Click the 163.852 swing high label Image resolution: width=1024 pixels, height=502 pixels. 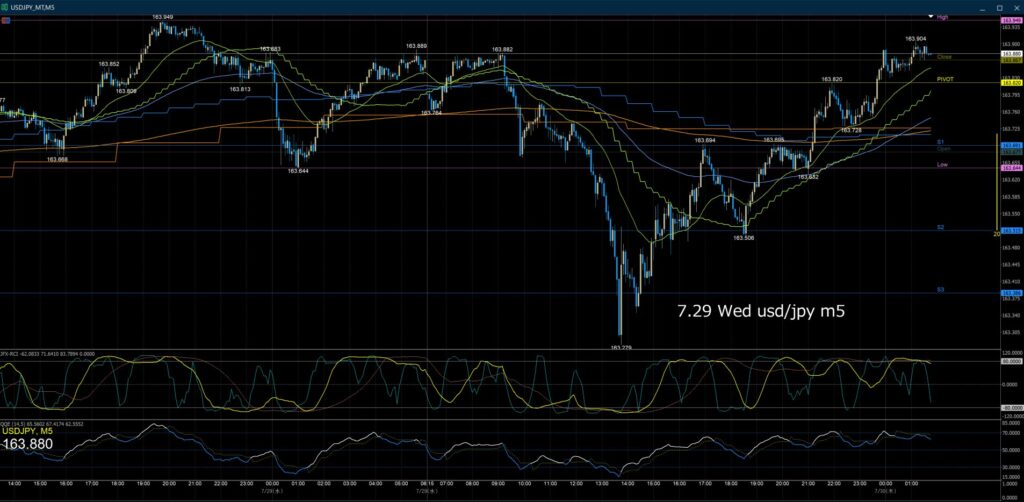[x=109, y=64]
